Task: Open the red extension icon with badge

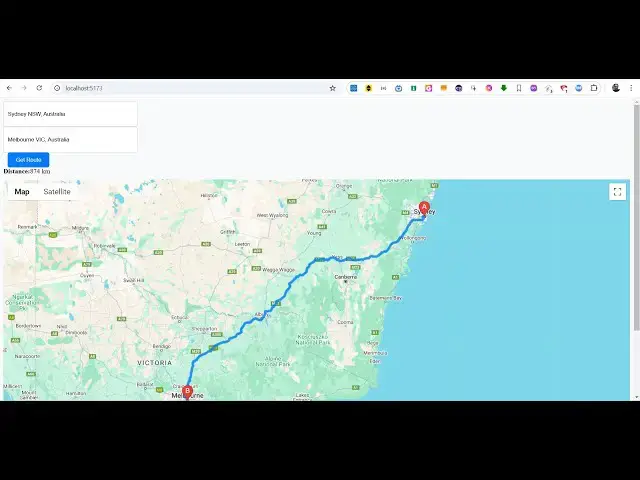Action: point(564,88)
